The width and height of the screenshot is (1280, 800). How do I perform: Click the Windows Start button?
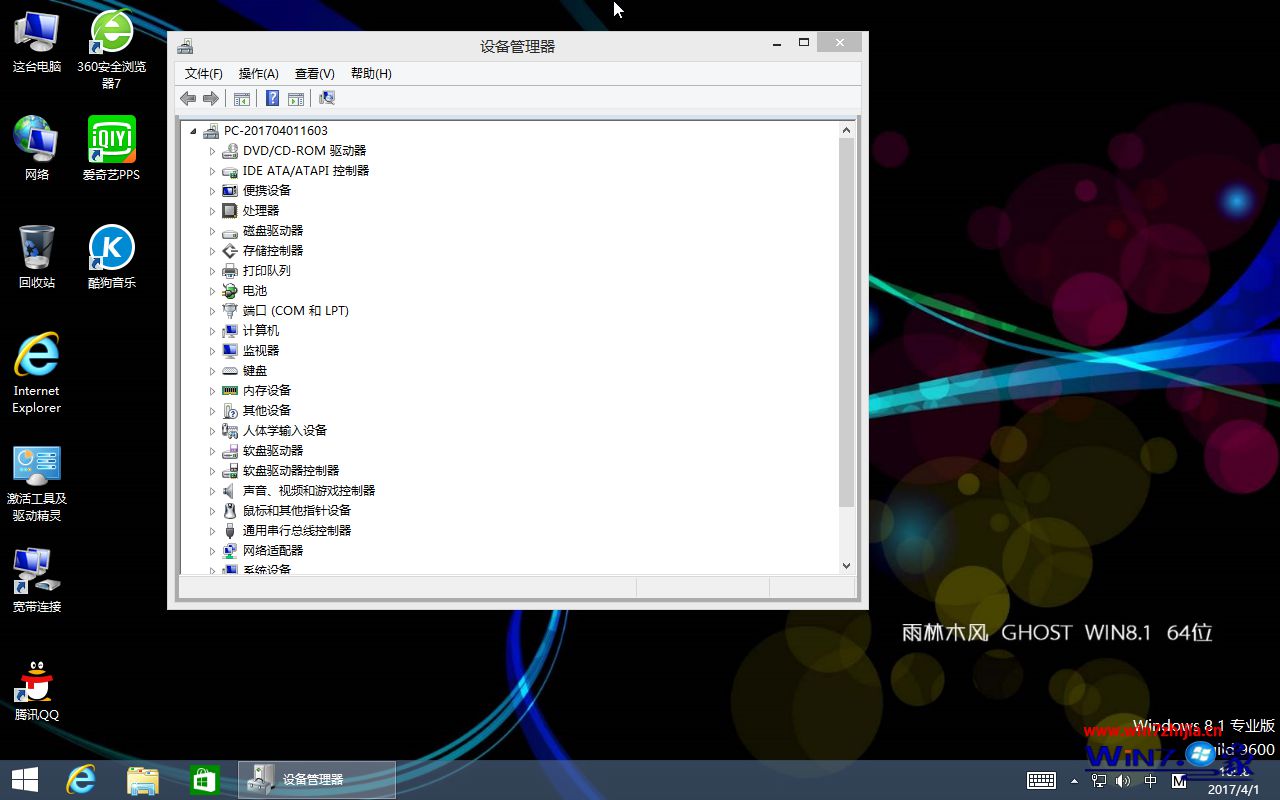point(25,779)
